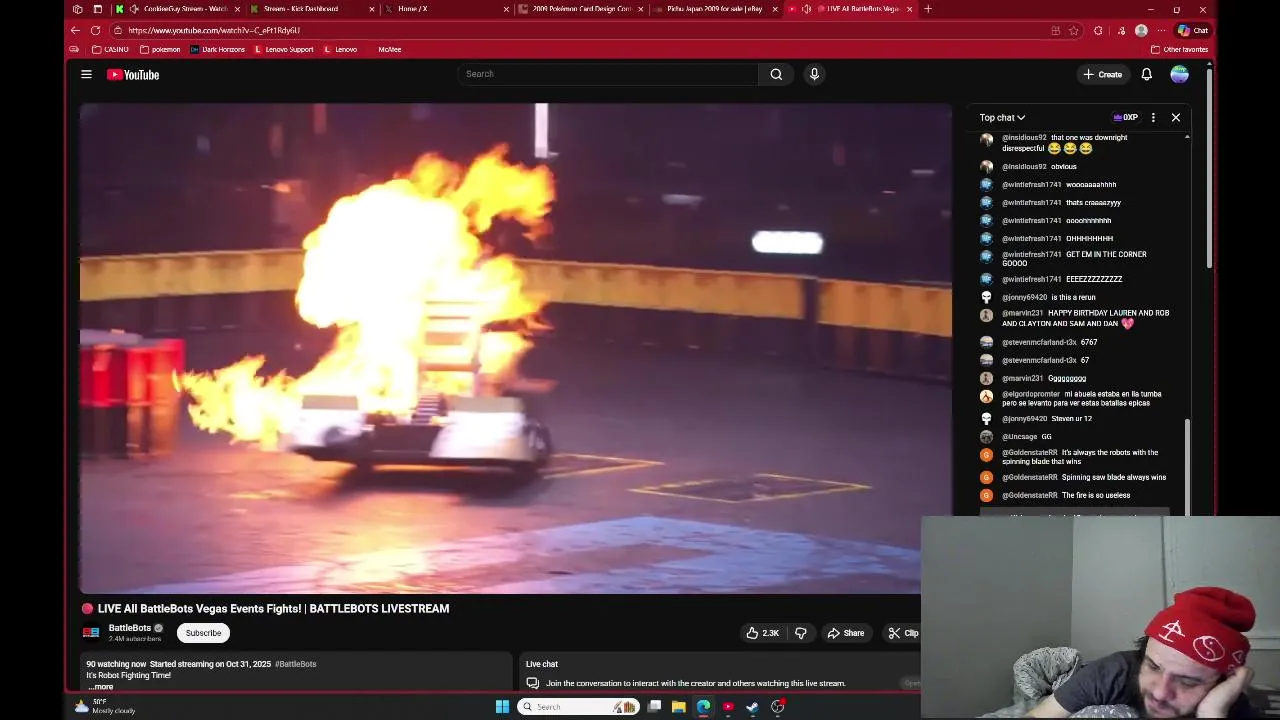Reload the current page
Screen dimensions: 1280x720
pyautogui.click(x=96, y=30)
